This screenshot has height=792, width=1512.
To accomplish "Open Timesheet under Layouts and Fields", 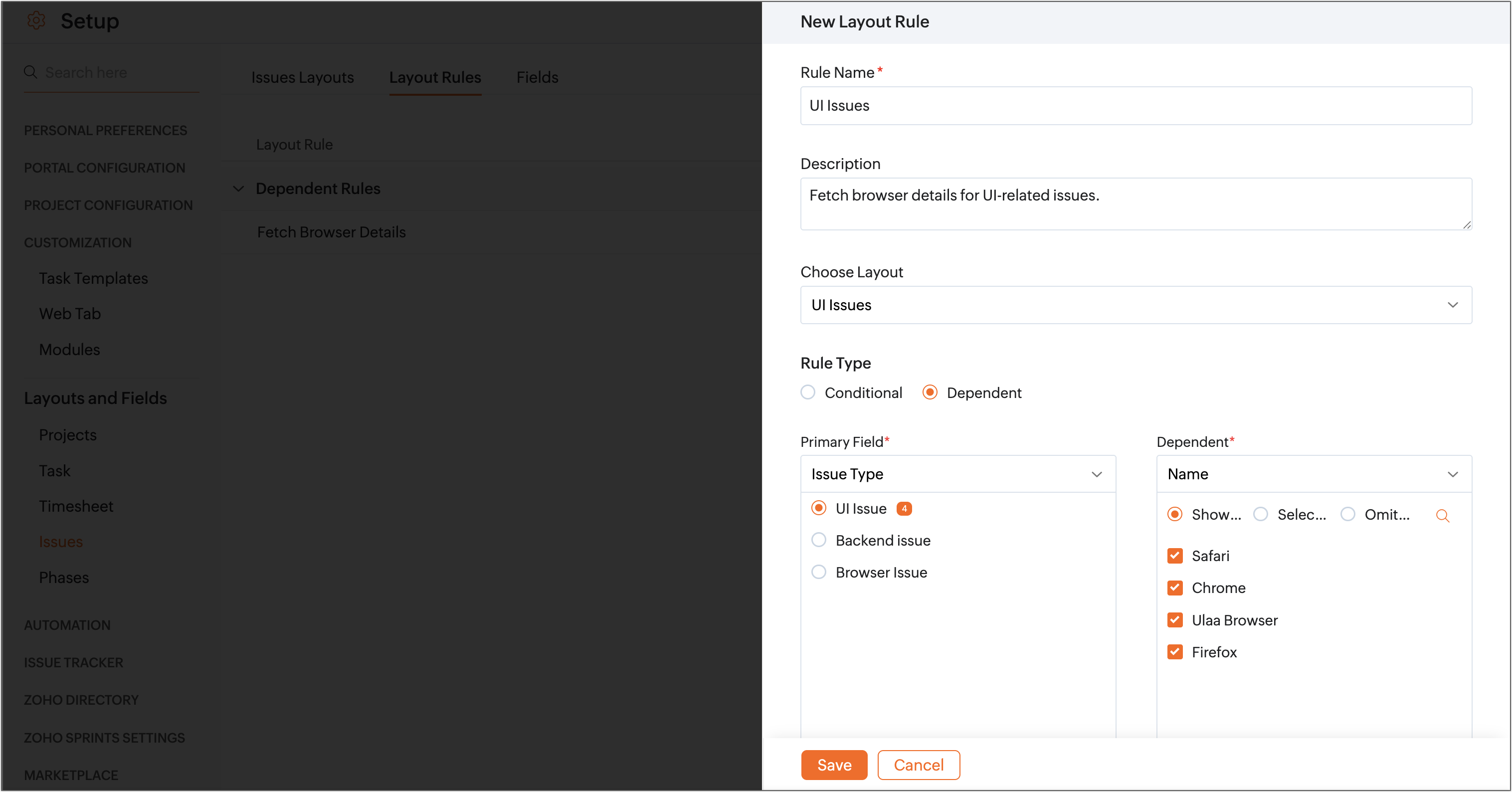I will [76, 506].
